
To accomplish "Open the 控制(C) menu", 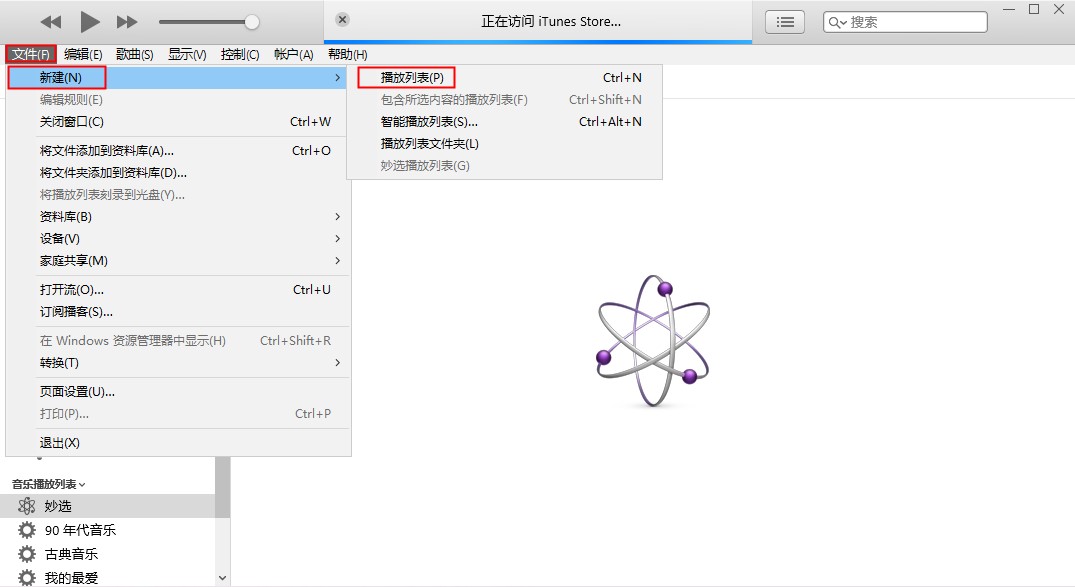I will point(240,54).
